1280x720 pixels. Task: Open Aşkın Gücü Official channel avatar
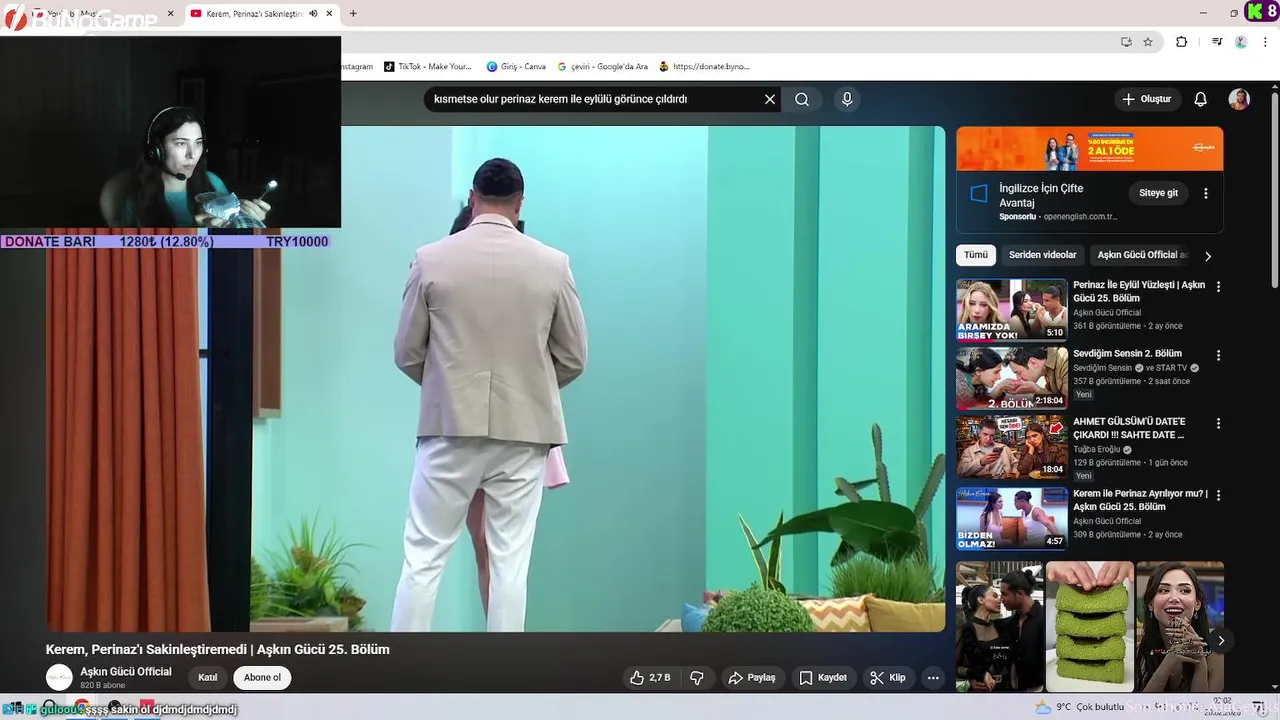[x=60, y=677]
